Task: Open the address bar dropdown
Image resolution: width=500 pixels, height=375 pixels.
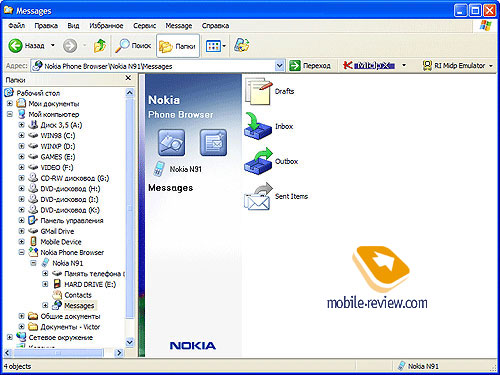Action: click(x=280, y=66)
